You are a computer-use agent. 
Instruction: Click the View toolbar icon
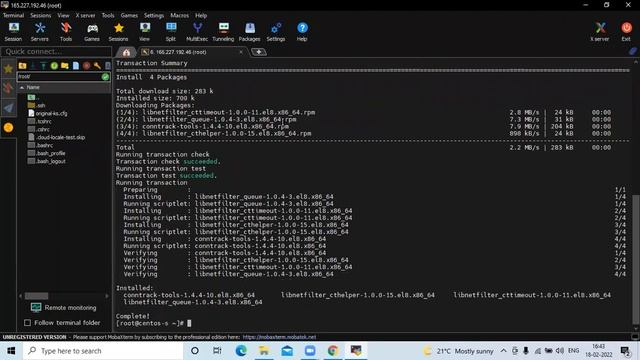(144, 32)
